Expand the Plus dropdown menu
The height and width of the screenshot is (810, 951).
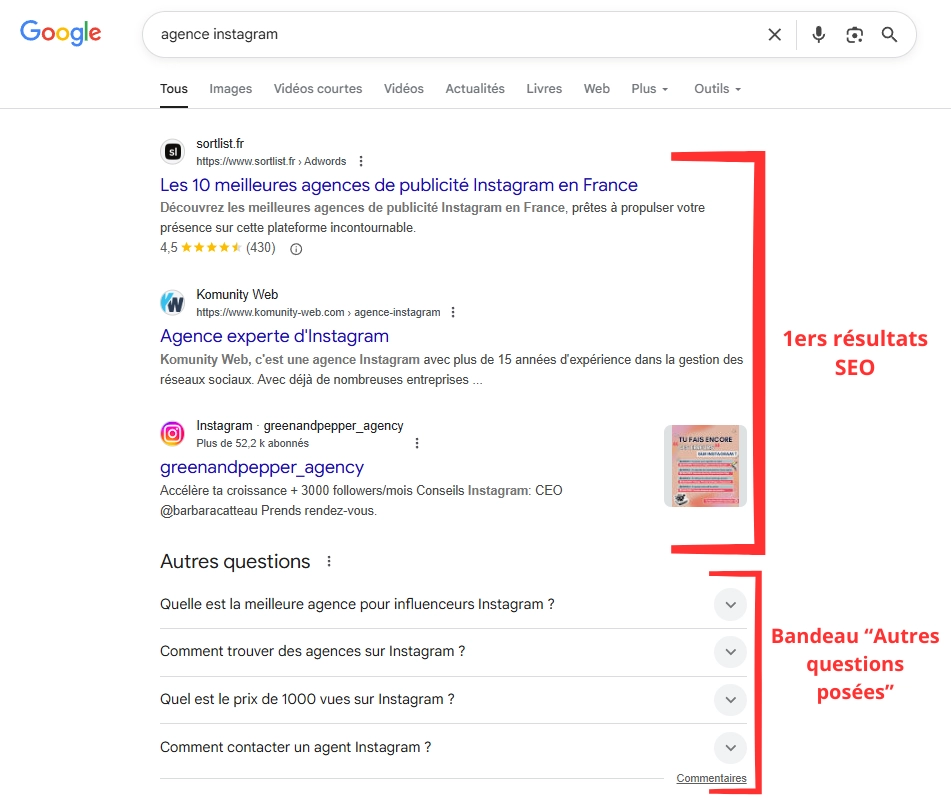coord(650,89)
